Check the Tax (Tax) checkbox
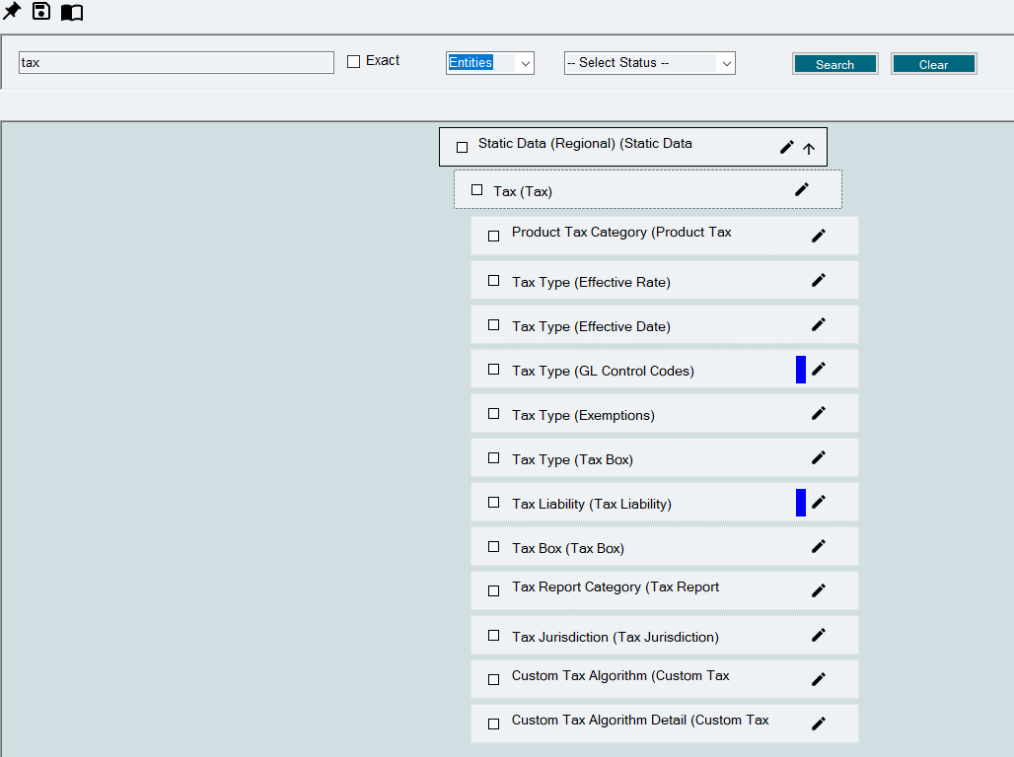Image resolution: width=1014 pixels, height=757 pixels. point(477,190)
